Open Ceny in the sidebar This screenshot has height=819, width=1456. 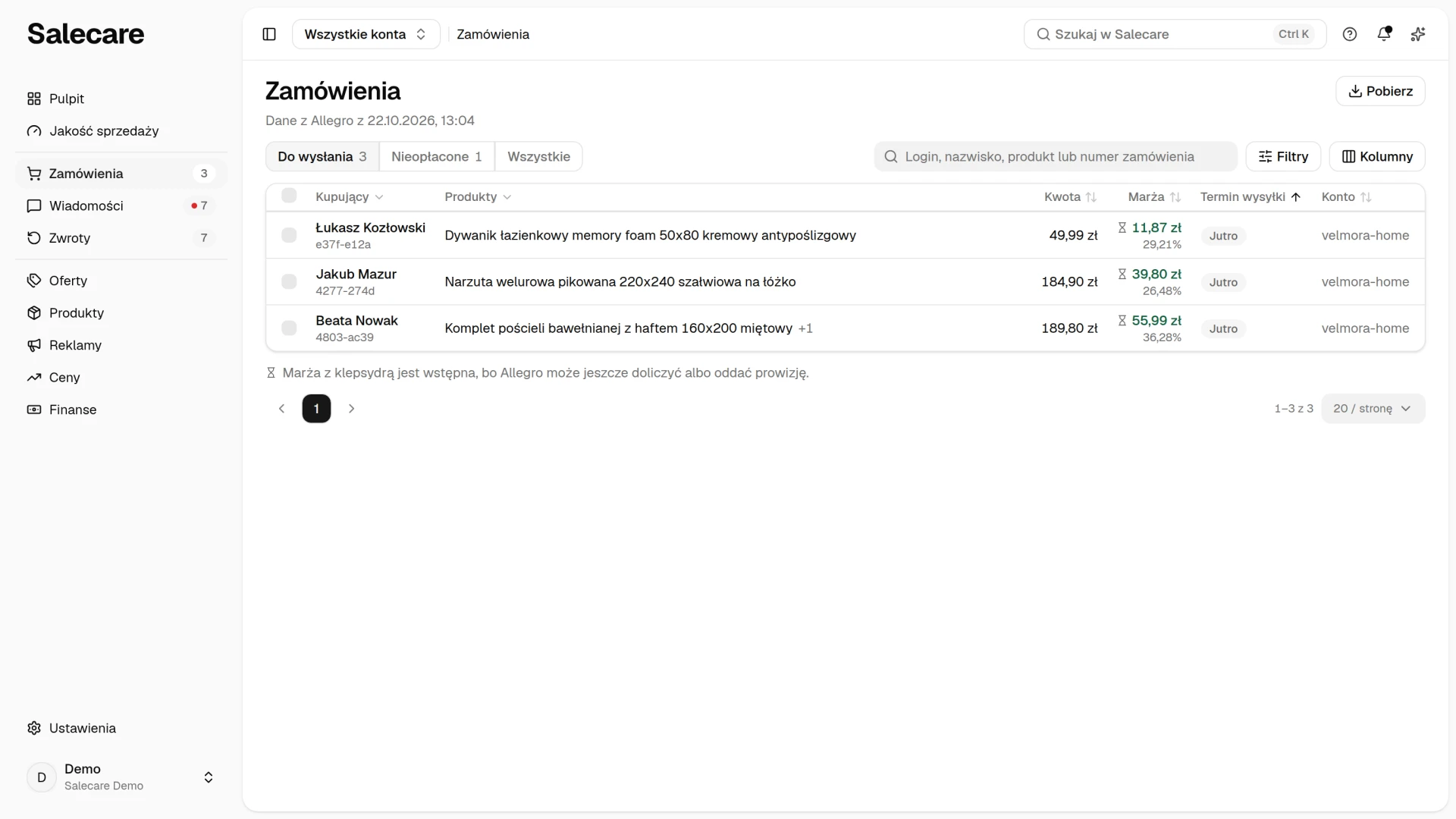point(121,378)
